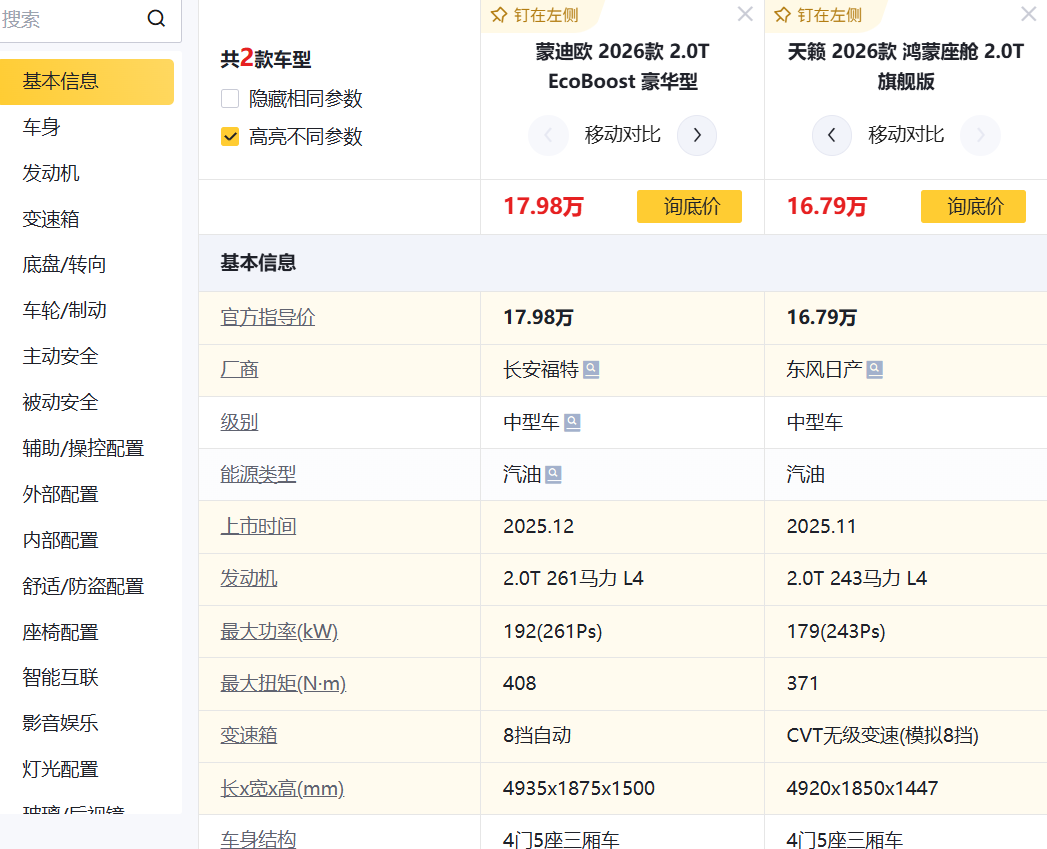Click 询底价 button for the 16.79万 Teana
This screenshot has width=1047, height=849.
tap(973, 206)
